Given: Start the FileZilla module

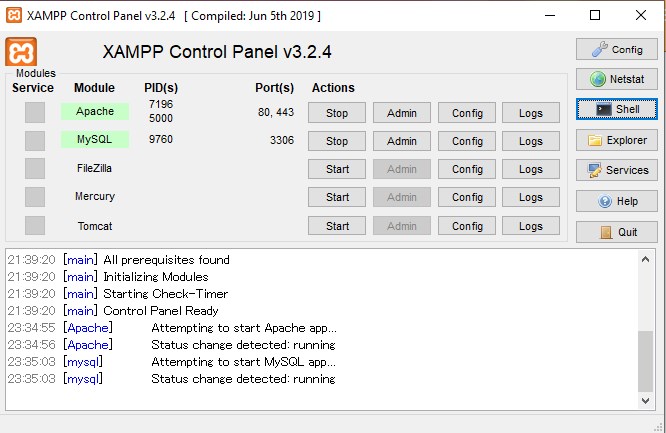Looking at the screenshot, I should tap(337, 169).
